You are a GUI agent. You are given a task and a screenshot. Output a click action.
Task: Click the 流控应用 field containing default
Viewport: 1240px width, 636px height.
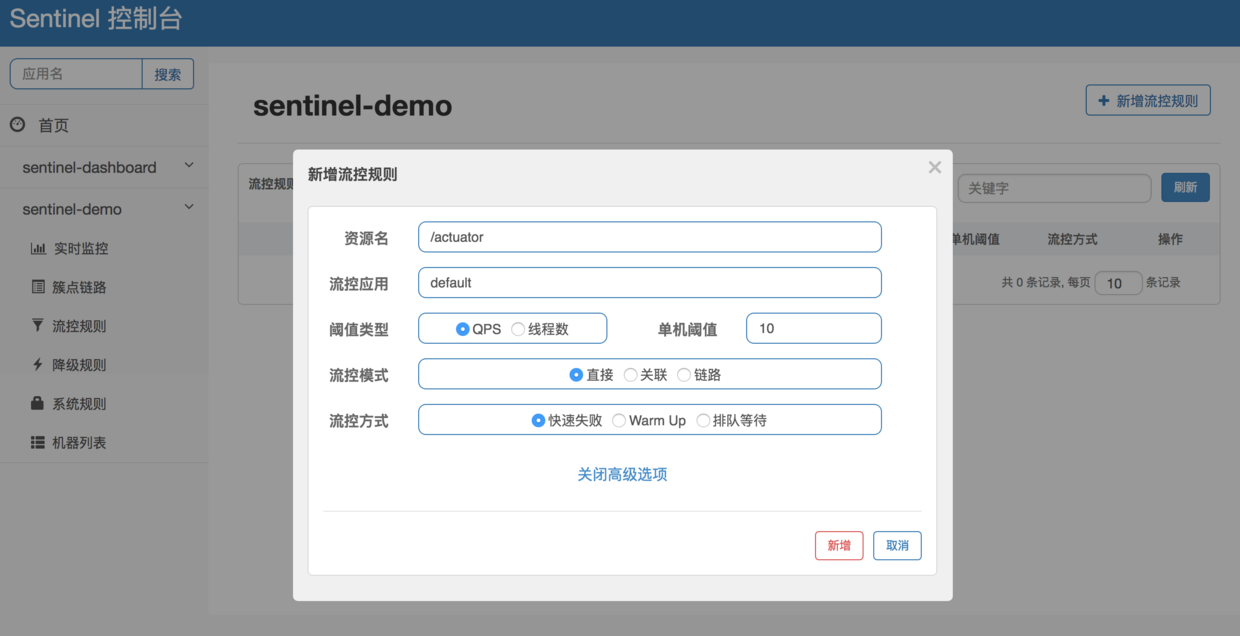[x=650, y=283]
